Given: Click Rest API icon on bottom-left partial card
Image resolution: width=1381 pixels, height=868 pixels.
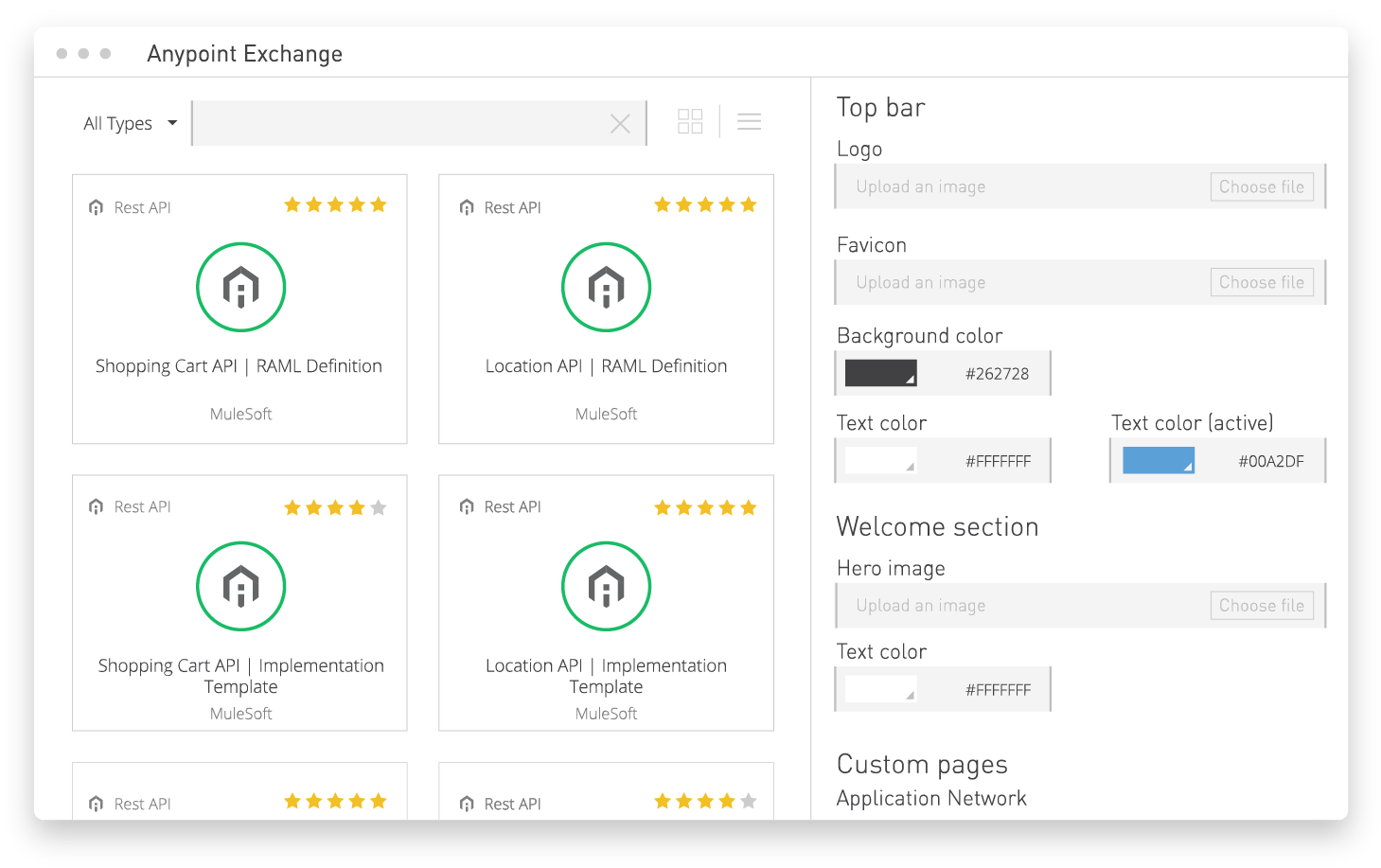Looking at the screenshot, I should [96, 804].
